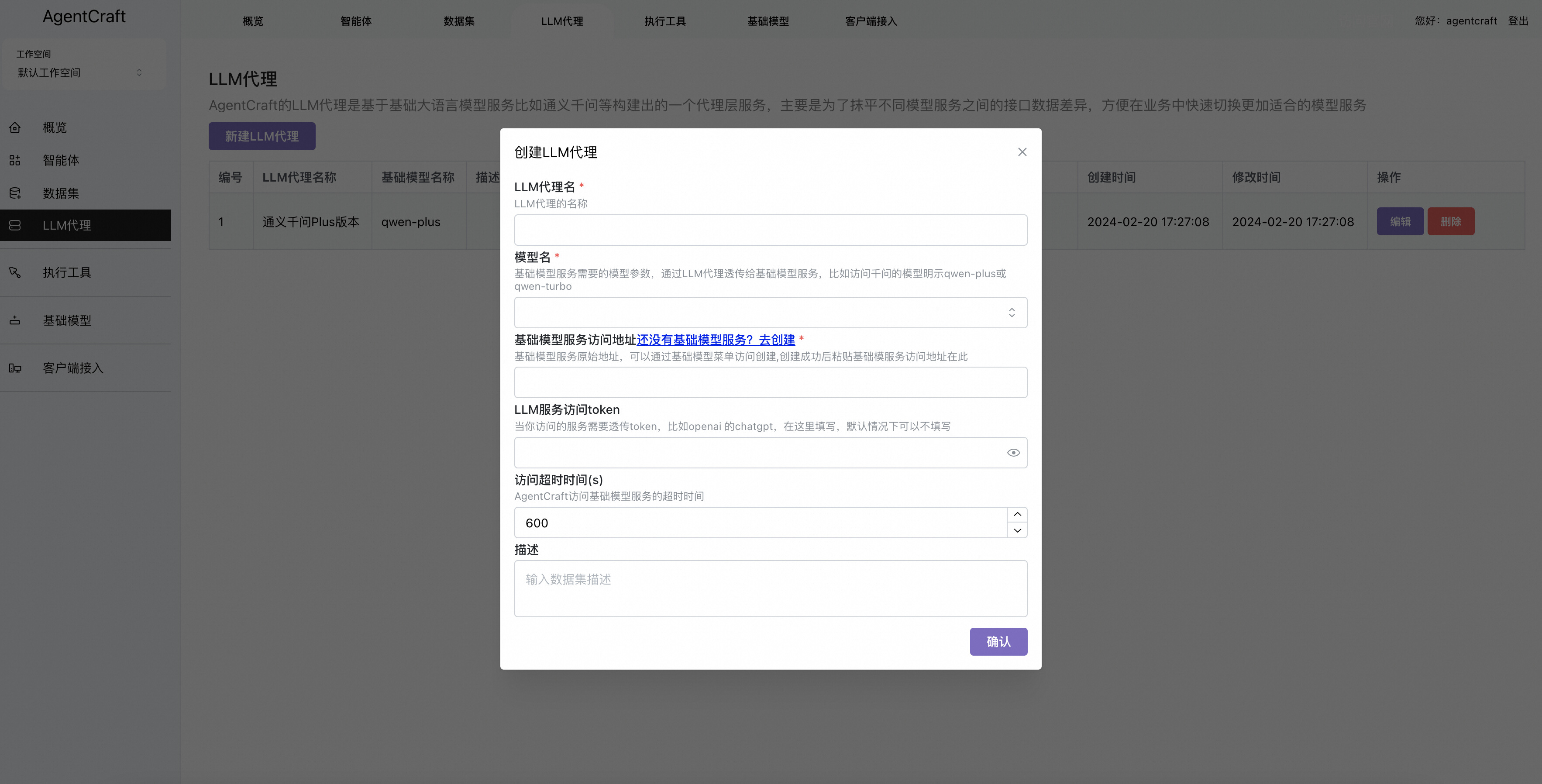Click the 描述 textarea
1542x784 pixels.
coord(771,588)
